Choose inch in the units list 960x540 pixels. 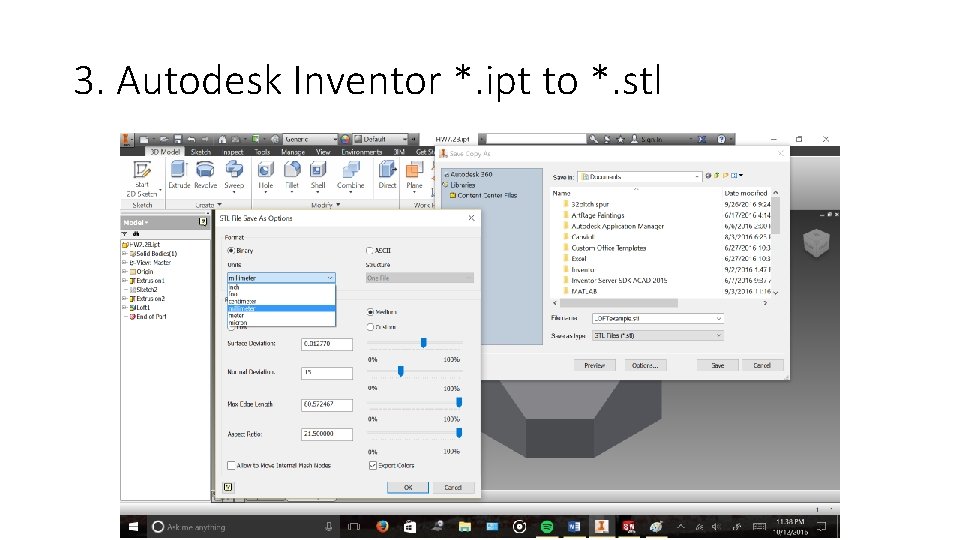(281, 287)
